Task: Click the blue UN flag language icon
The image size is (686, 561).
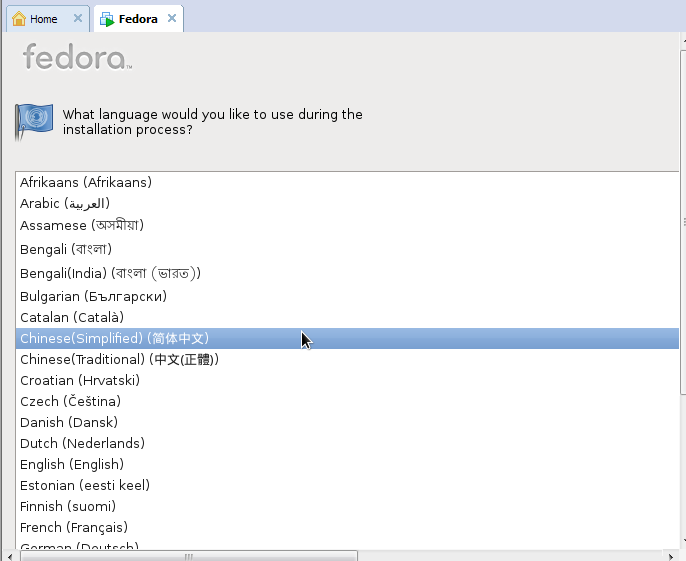Action: (34, 122)
